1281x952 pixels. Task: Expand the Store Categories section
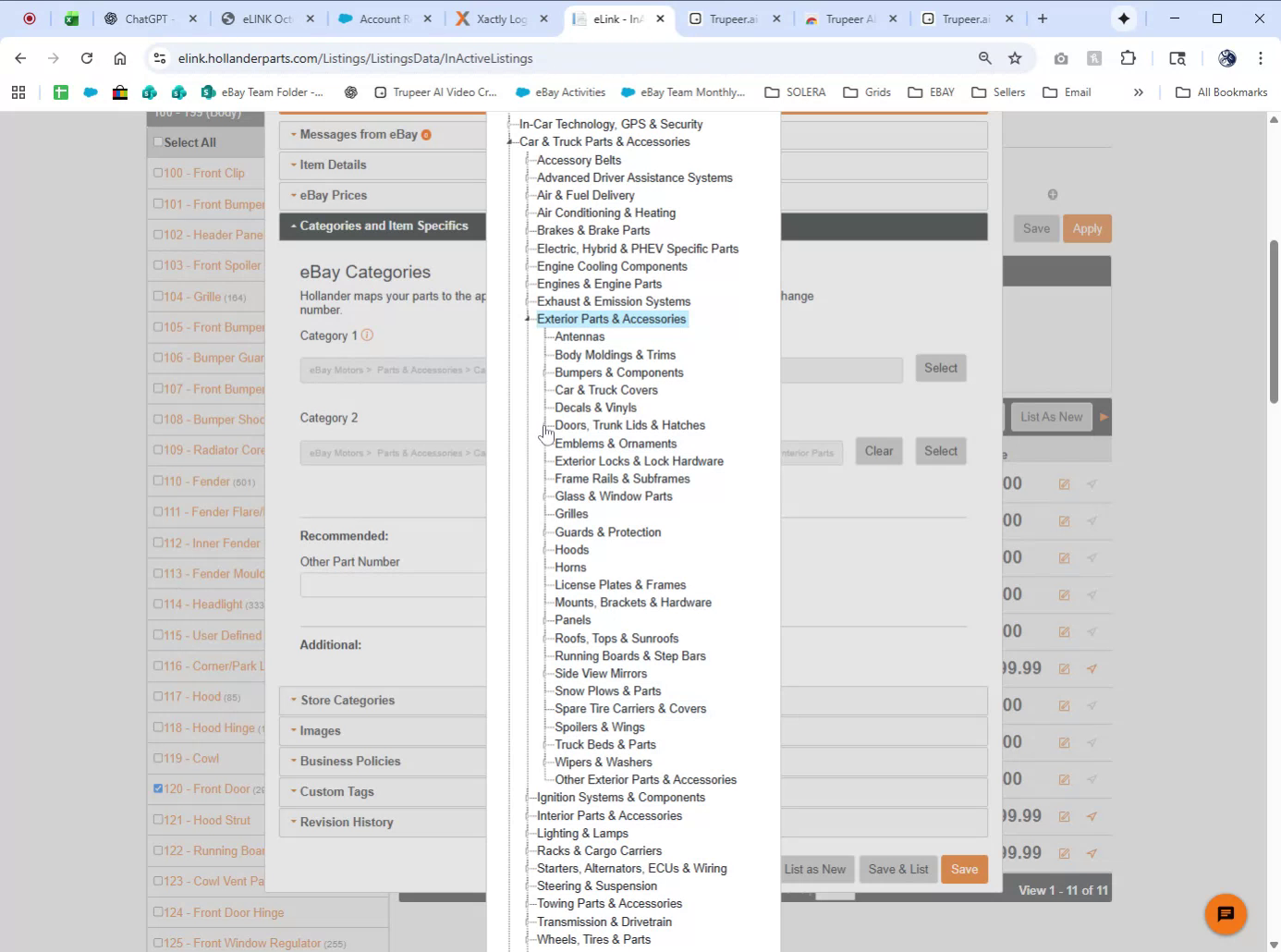pos(383,701)
